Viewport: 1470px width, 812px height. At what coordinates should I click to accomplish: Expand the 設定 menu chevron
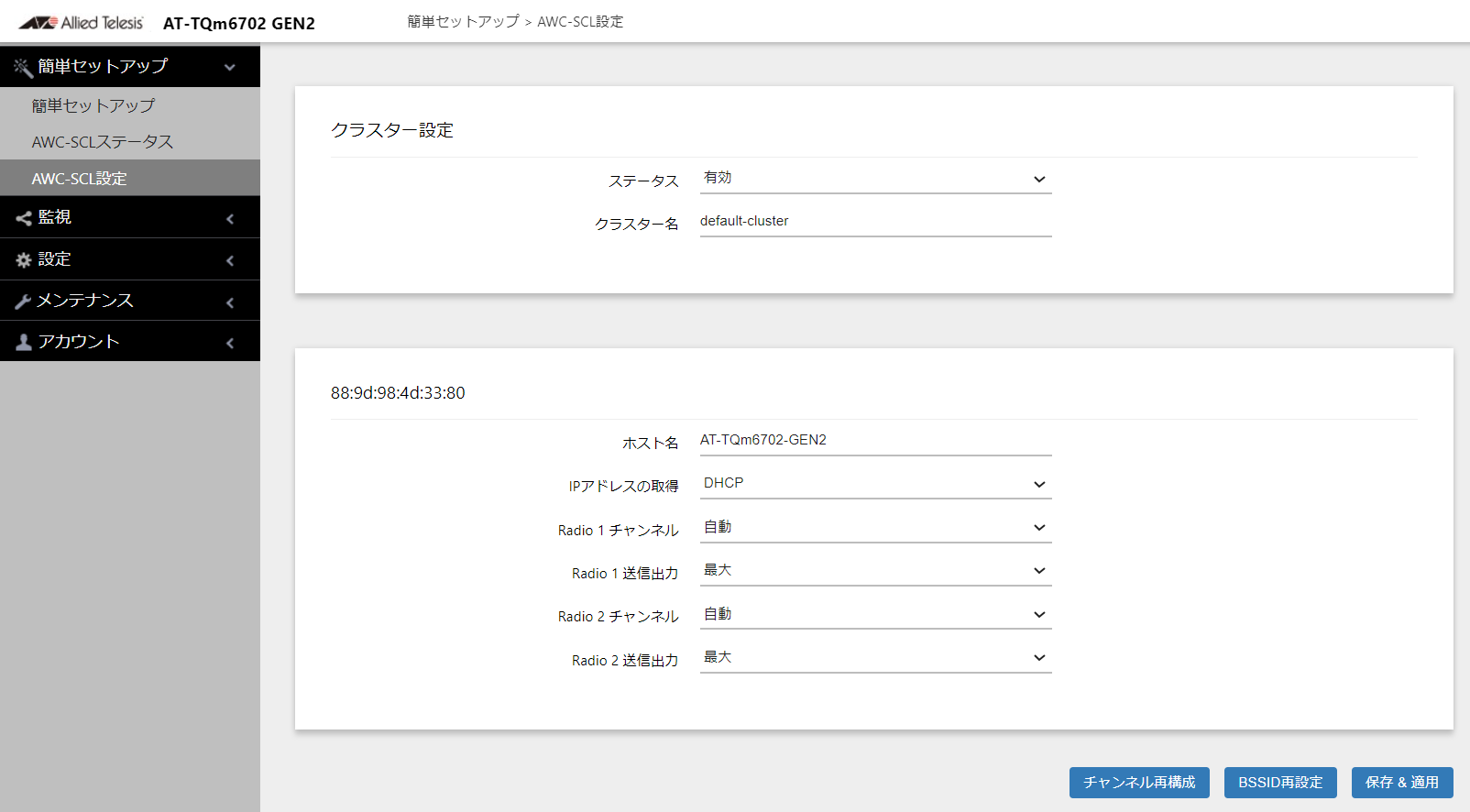230,261
